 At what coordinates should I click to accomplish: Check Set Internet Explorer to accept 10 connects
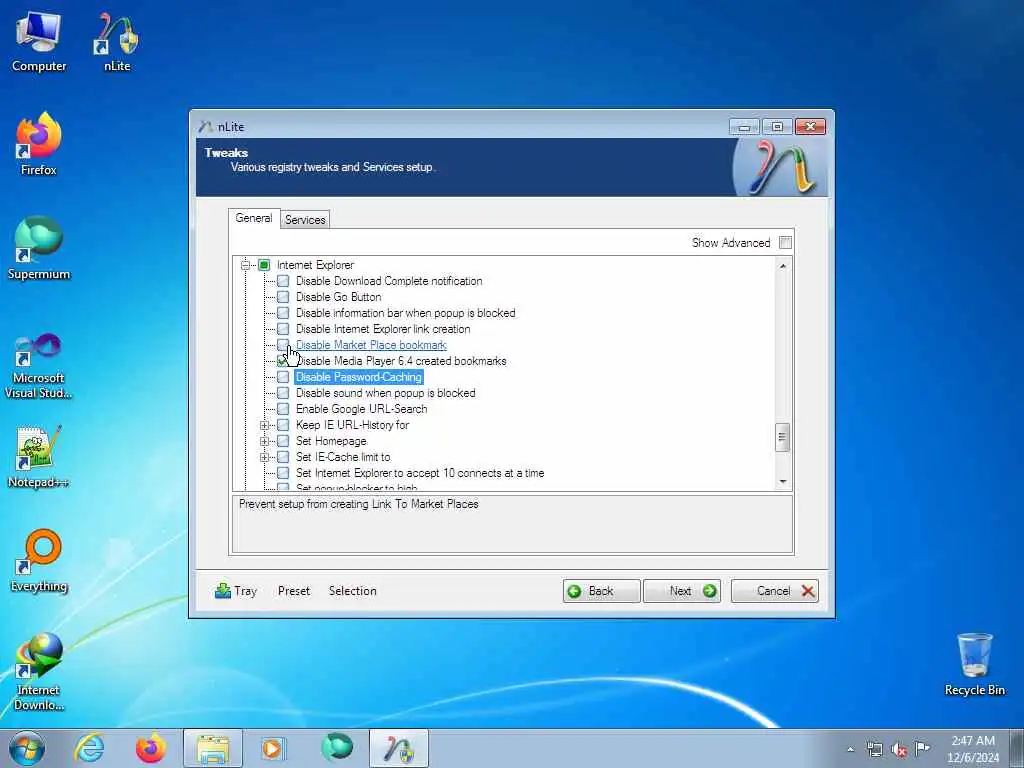pos(283,473)
